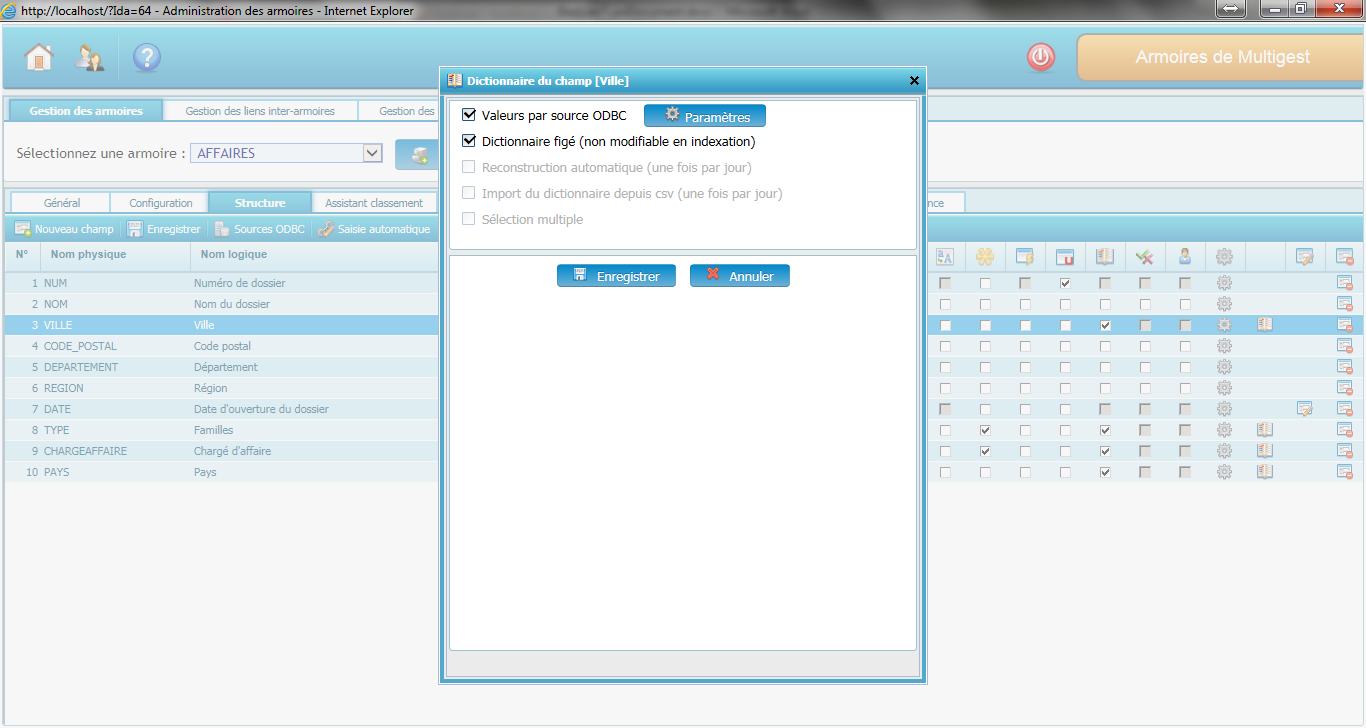Click Nouveau champ in the toolbar
This screenshot has width=1366, height=728.
click(x=65, y=229)
